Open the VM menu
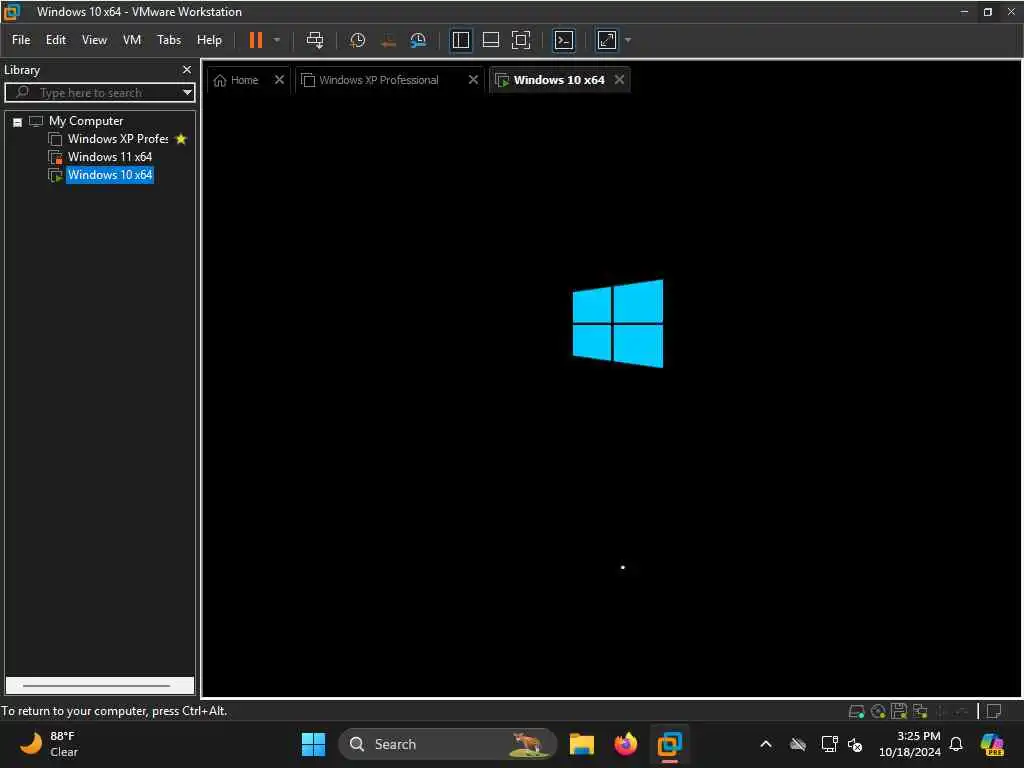The width and height of the screenshot is (1024, 768). point(132,40)
